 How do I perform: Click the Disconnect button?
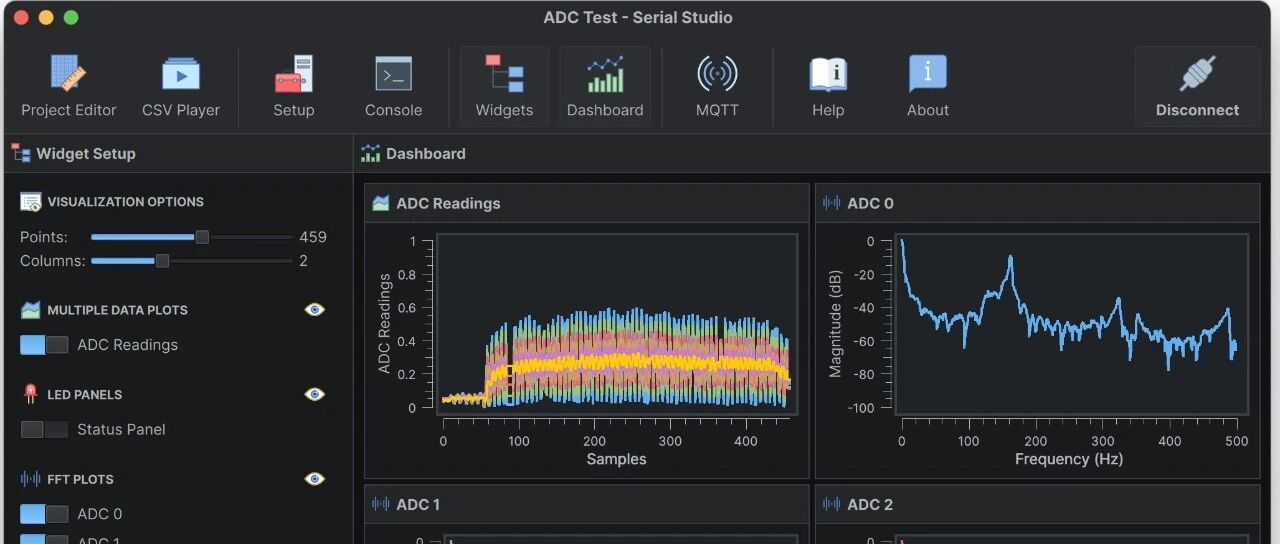pyautogui.click(x=1197, y=86)
